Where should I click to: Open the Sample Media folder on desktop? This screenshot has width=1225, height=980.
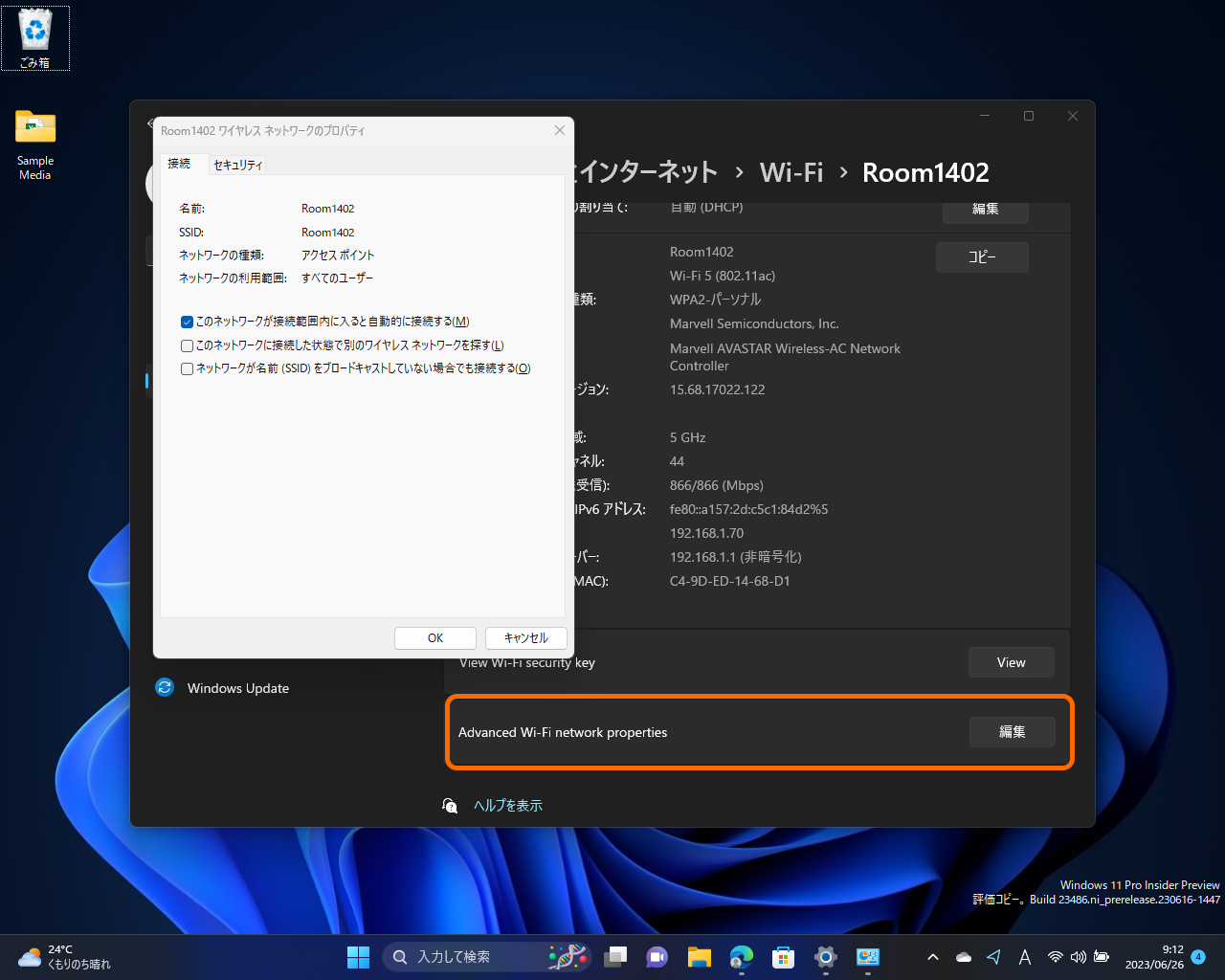34,129
